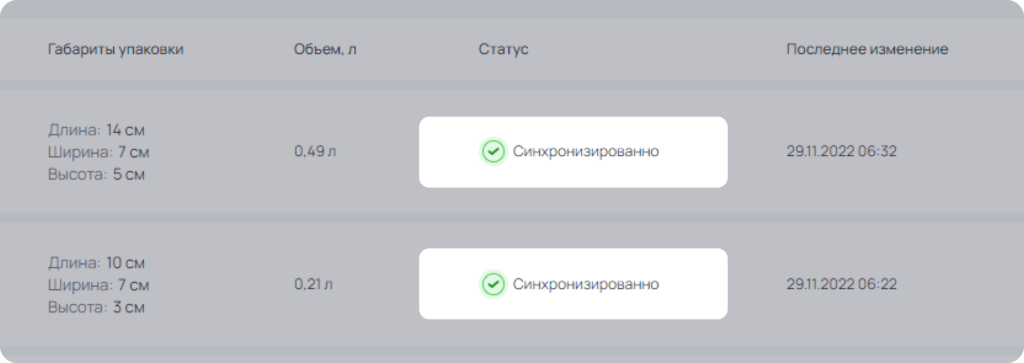The image size is (1024, 363).
Task: Click Ширина: 7 см in first row
Action: point(99,152)
